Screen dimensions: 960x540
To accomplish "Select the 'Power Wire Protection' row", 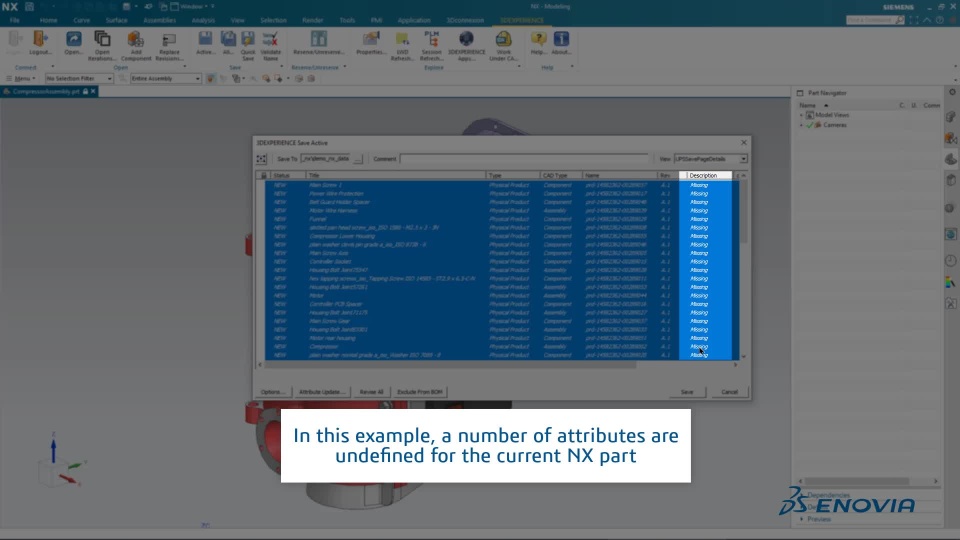I will click(502, 193).
